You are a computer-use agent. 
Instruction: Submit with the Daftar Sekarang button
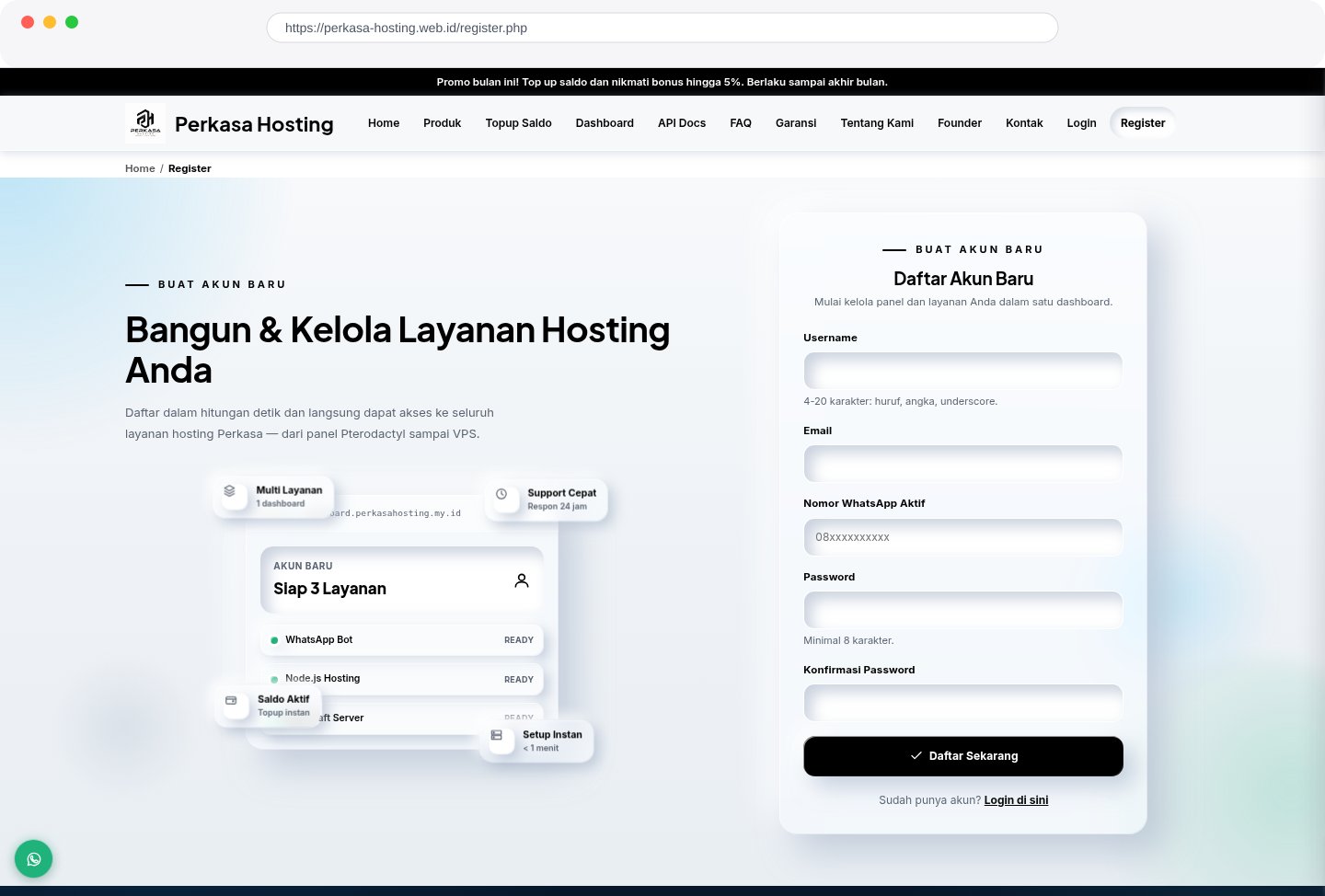[x=963, y=756]
